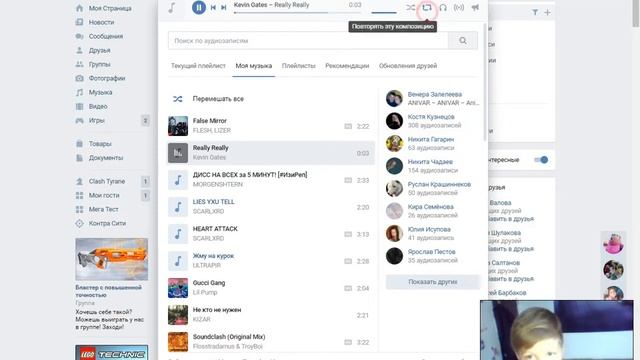Focus the audio search field

tap(308, 41)
